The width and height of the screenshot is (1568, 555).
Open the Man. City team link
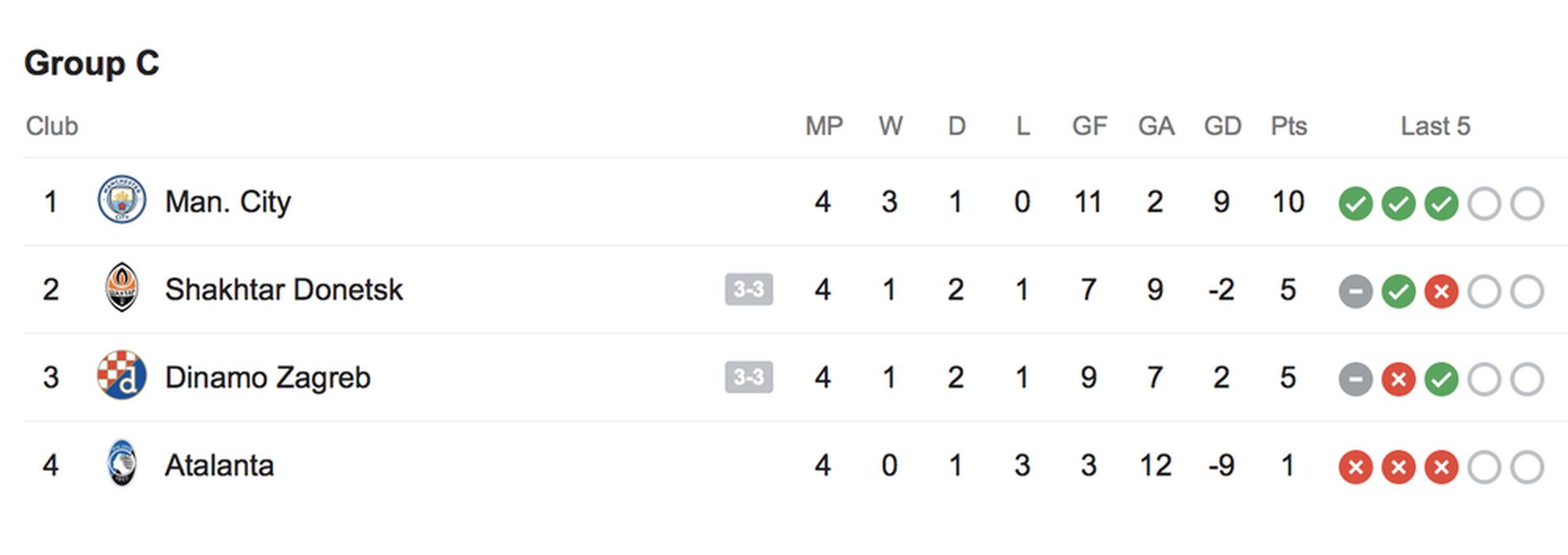click(x=227, y=201)
